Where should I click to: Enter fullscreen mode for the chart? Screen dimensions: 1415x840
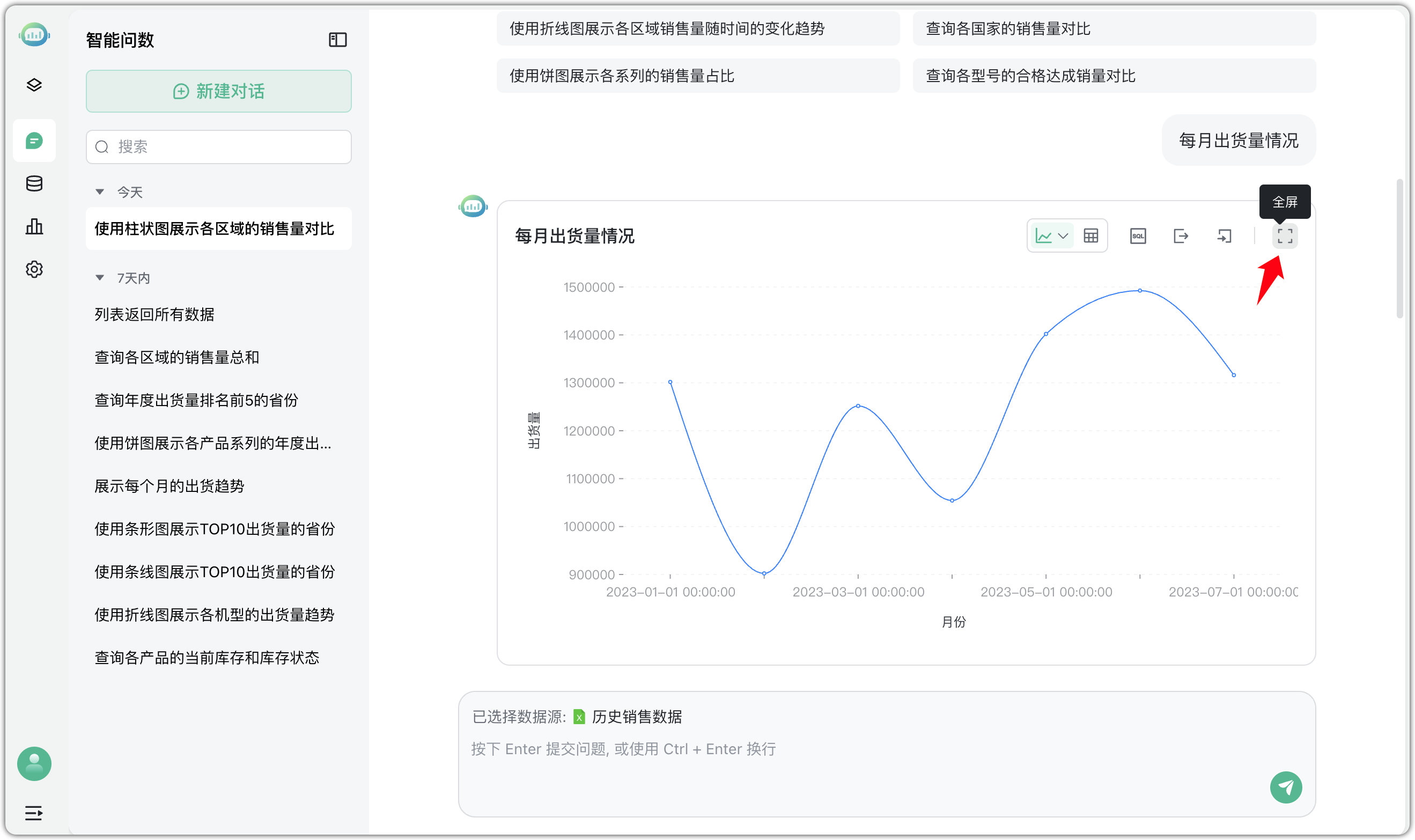(1285, 235)
